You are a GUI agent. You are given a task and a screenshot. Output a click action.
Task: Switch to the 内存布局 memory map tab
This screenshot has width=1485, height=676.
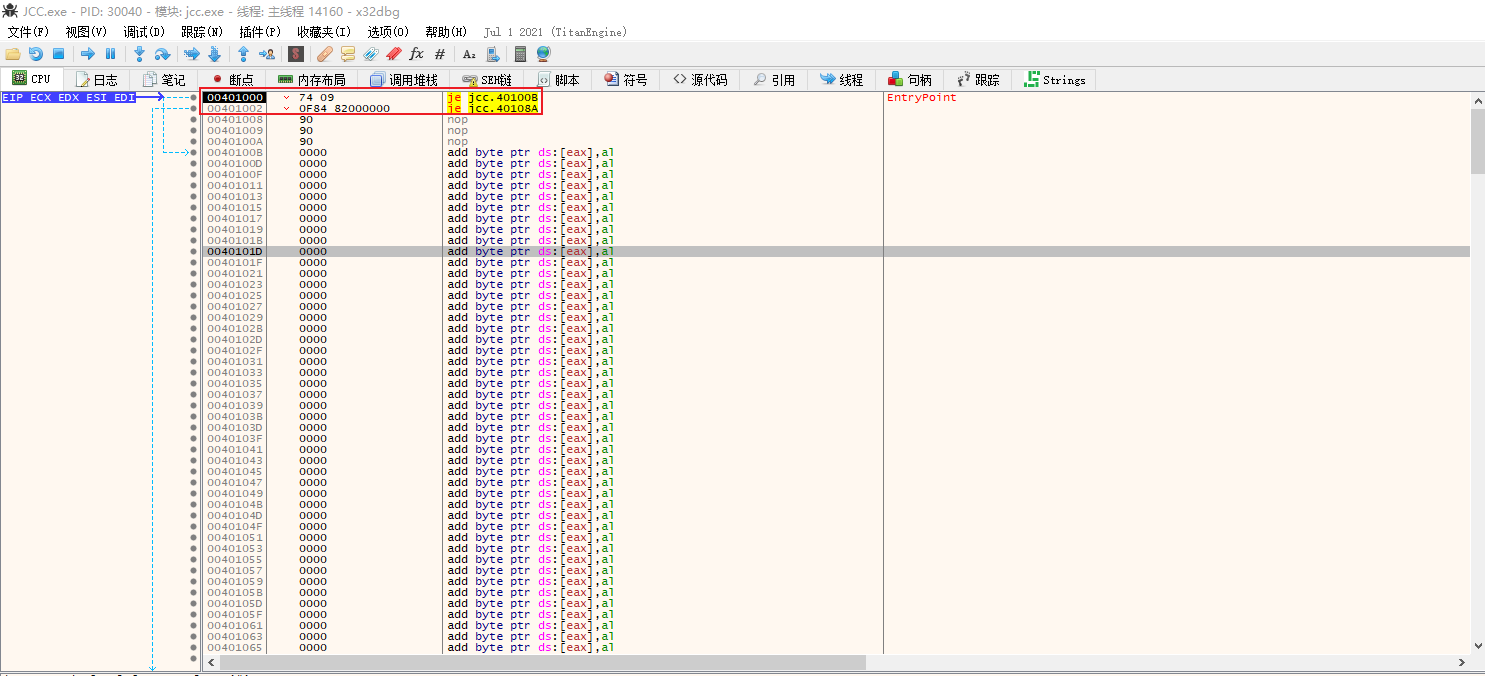[311, 80]
